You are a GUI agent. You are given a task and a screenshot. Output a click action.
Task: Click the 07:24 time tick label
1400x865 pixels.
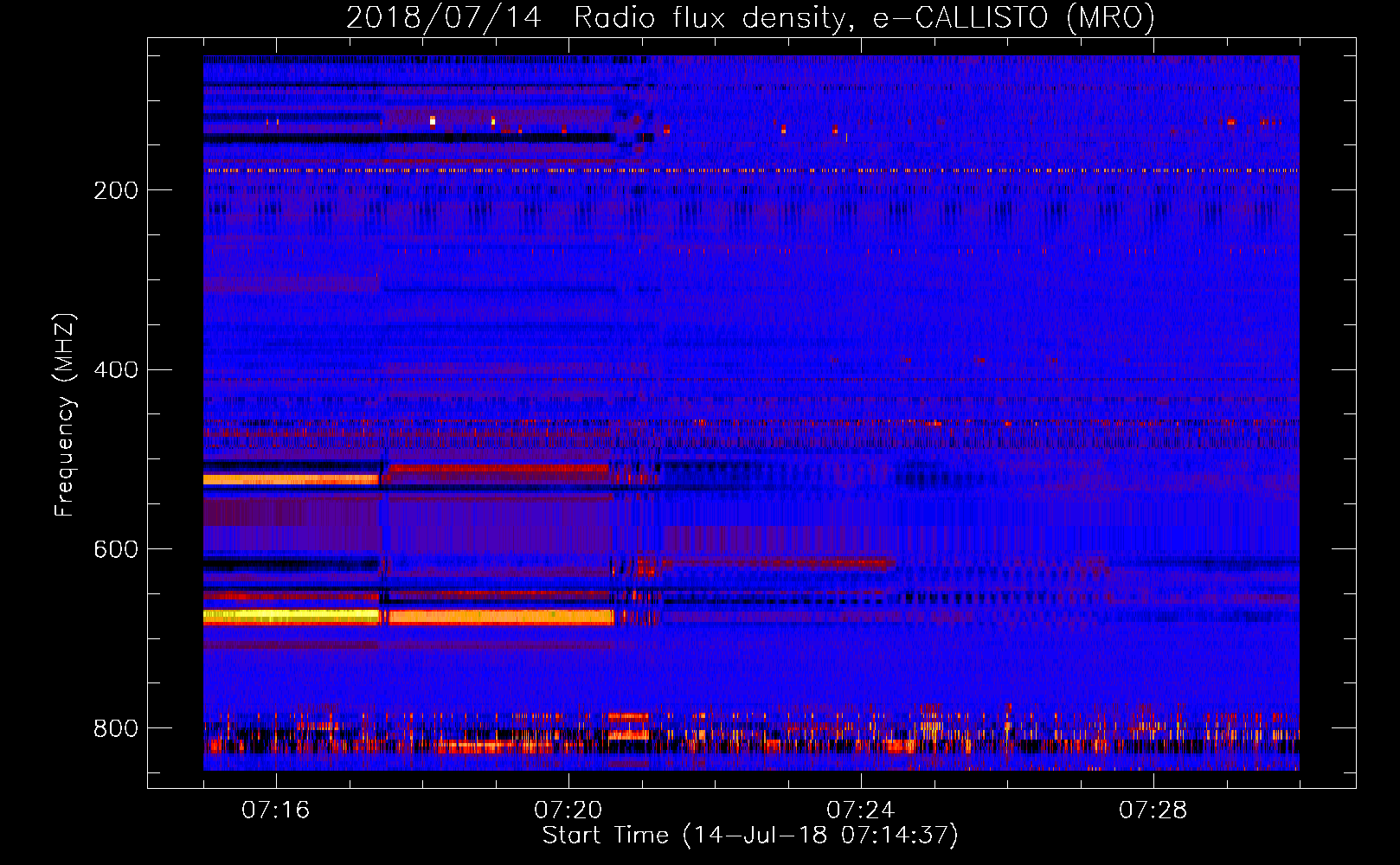860,811
